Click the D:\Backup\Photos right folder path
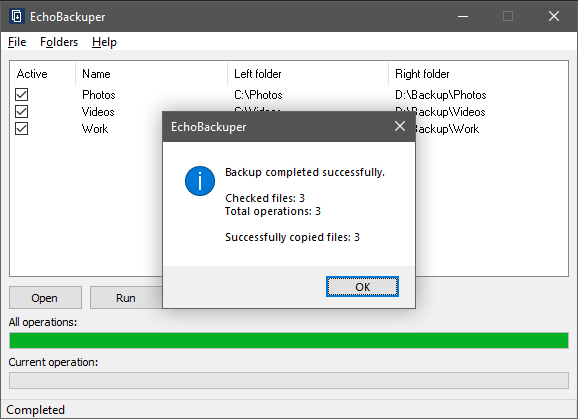This screenshot has height=419, width=578. 441,95
